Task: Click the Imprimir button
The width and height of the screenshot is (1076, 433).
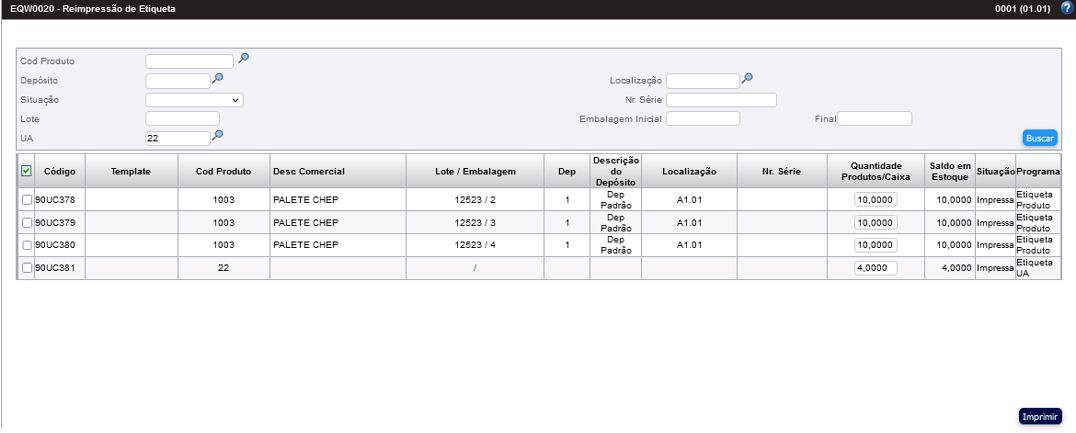Action: pyautogui.click(x=1040, y=416)
